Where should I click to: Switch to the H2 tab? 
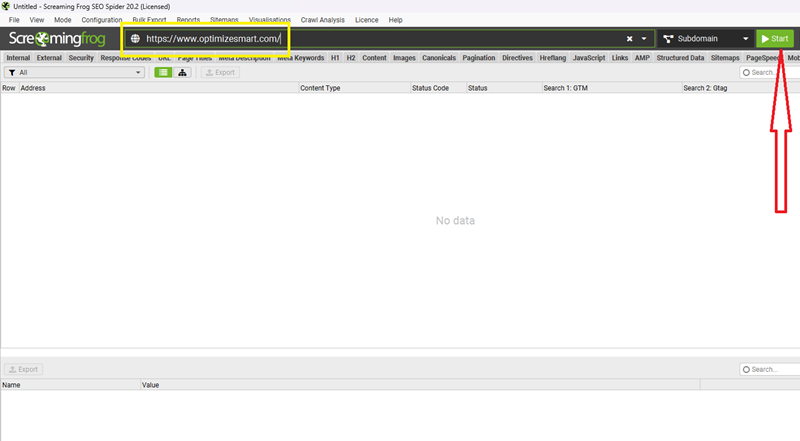[351, 58]
